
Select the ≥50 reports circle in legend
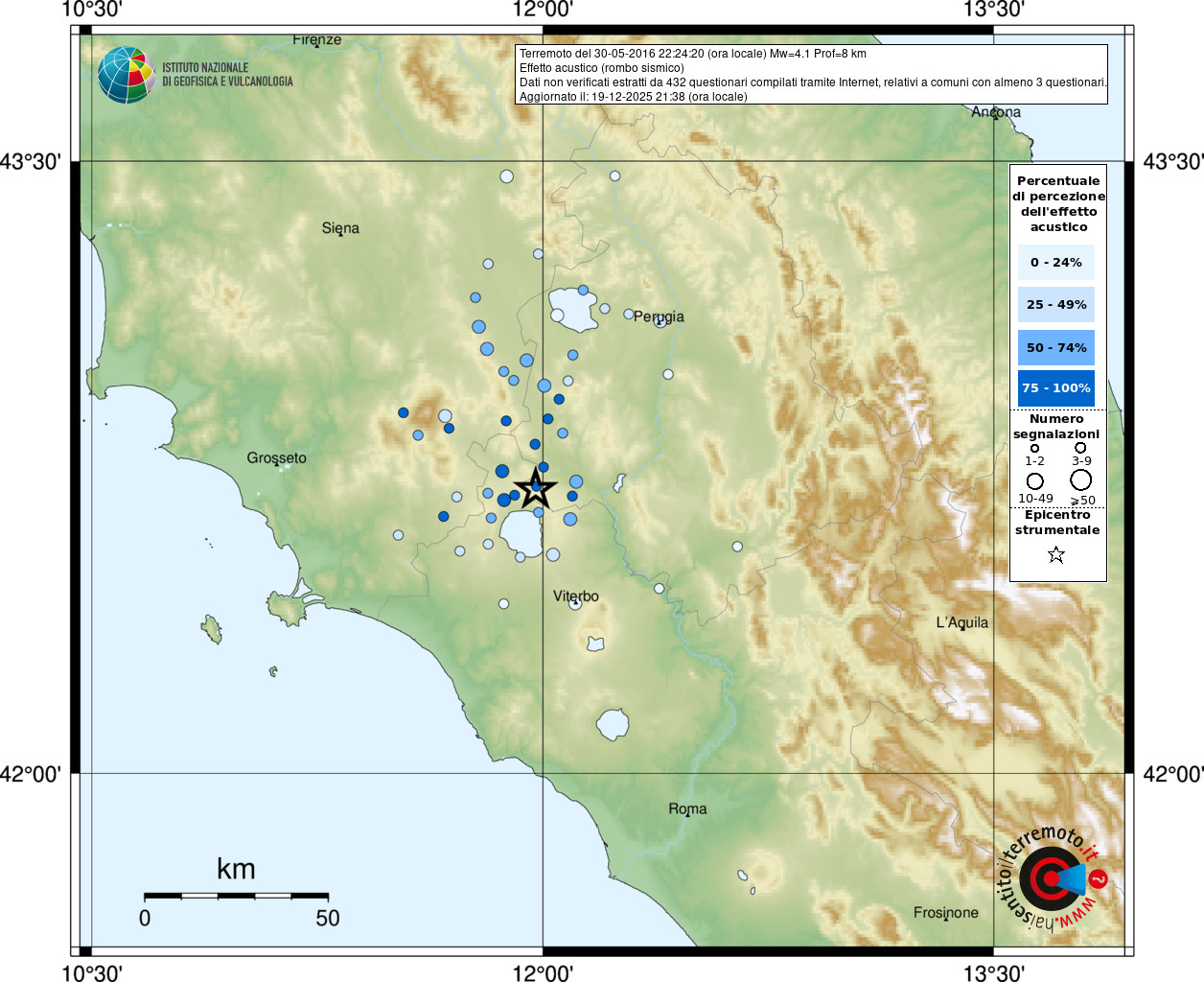pyautogui.click(x=1081, y=479)
